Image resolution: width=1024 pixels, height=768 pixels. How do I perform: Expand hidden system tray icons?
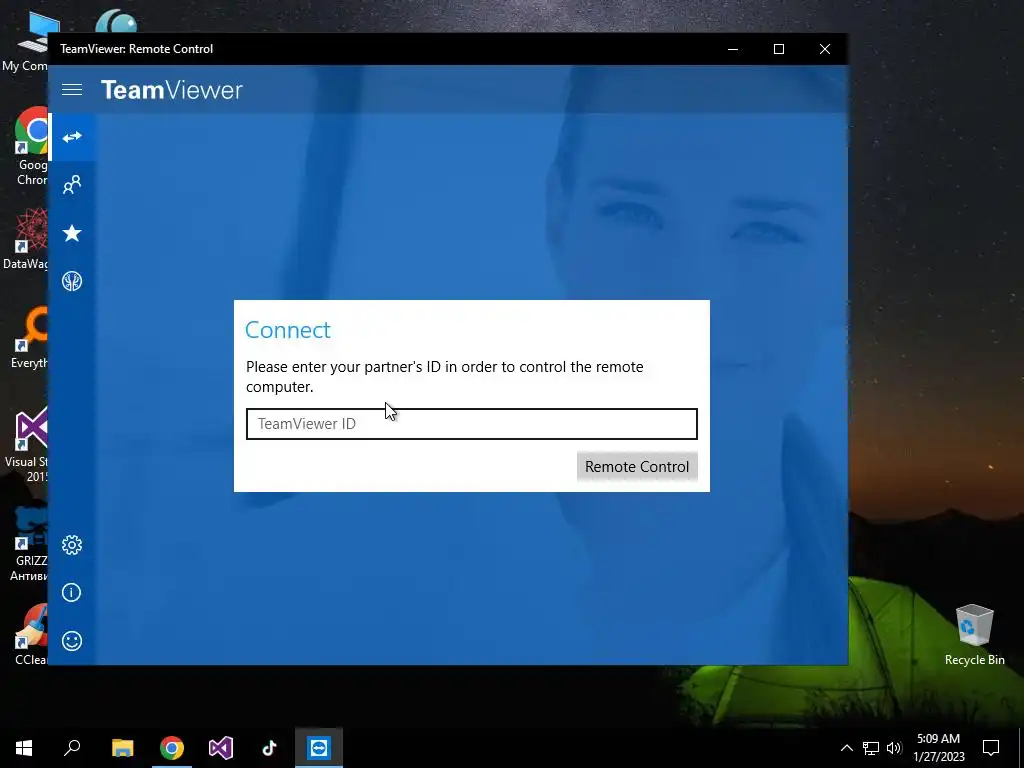[x=846, y=748]
